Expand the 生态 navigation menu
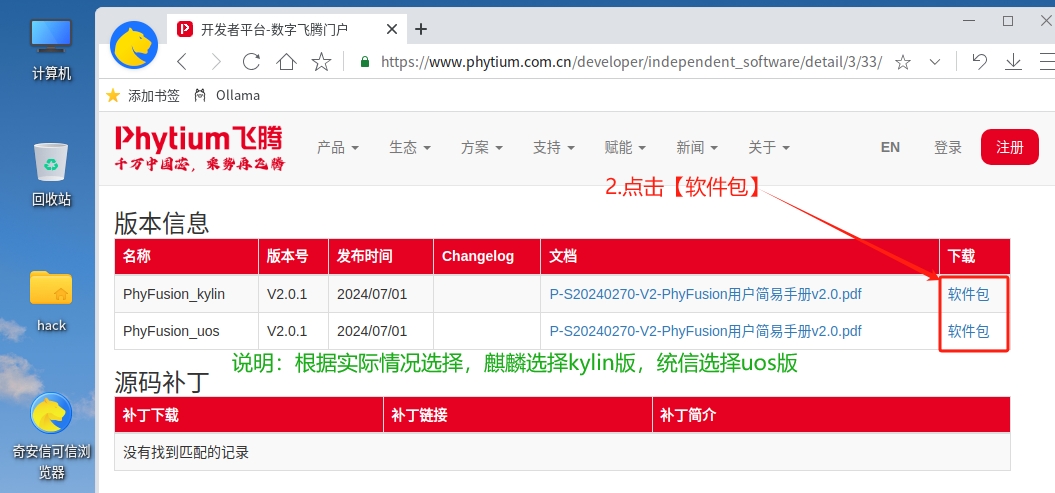This screenshot has width=1055, height=493. pyautogui.click(x=410, y=147)
